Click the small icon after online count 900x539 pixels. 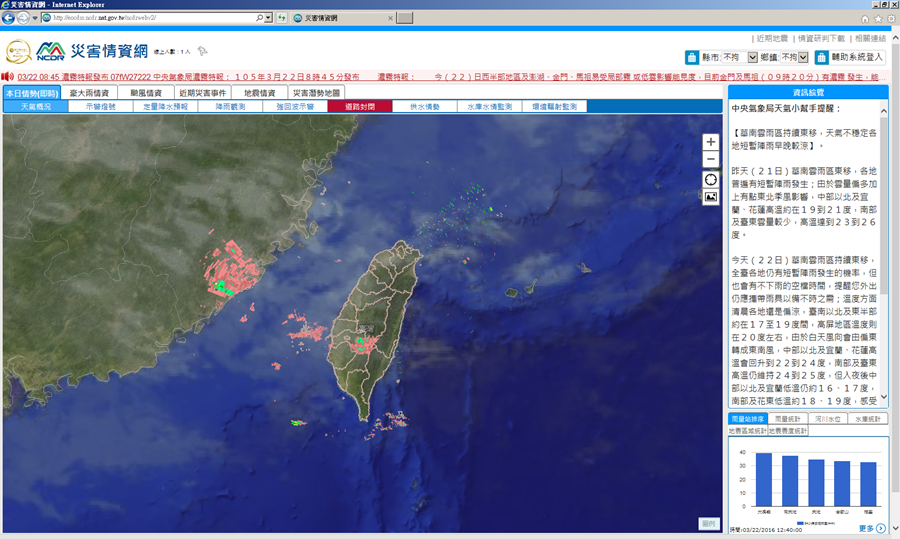point(202,51)
